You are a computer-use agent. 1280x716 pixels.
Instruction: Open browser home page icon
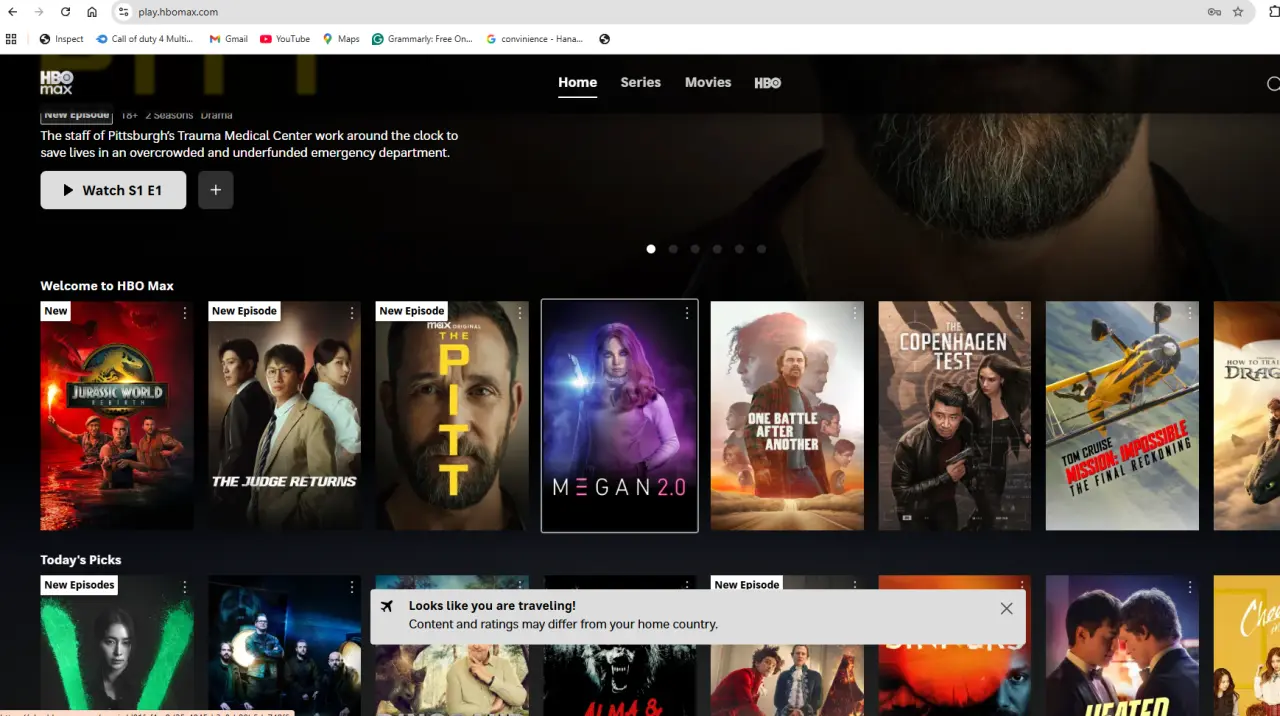(92, 12)
